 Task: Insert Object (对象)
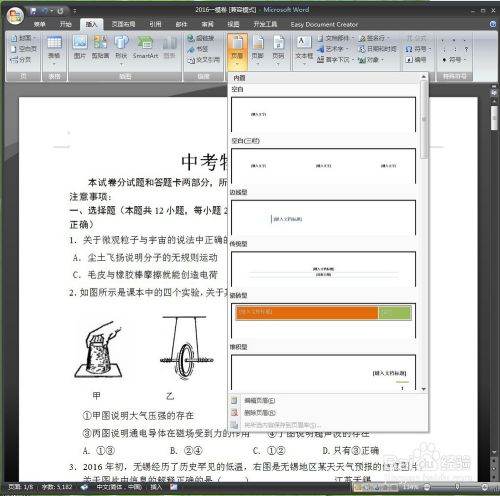pos(371,60)
